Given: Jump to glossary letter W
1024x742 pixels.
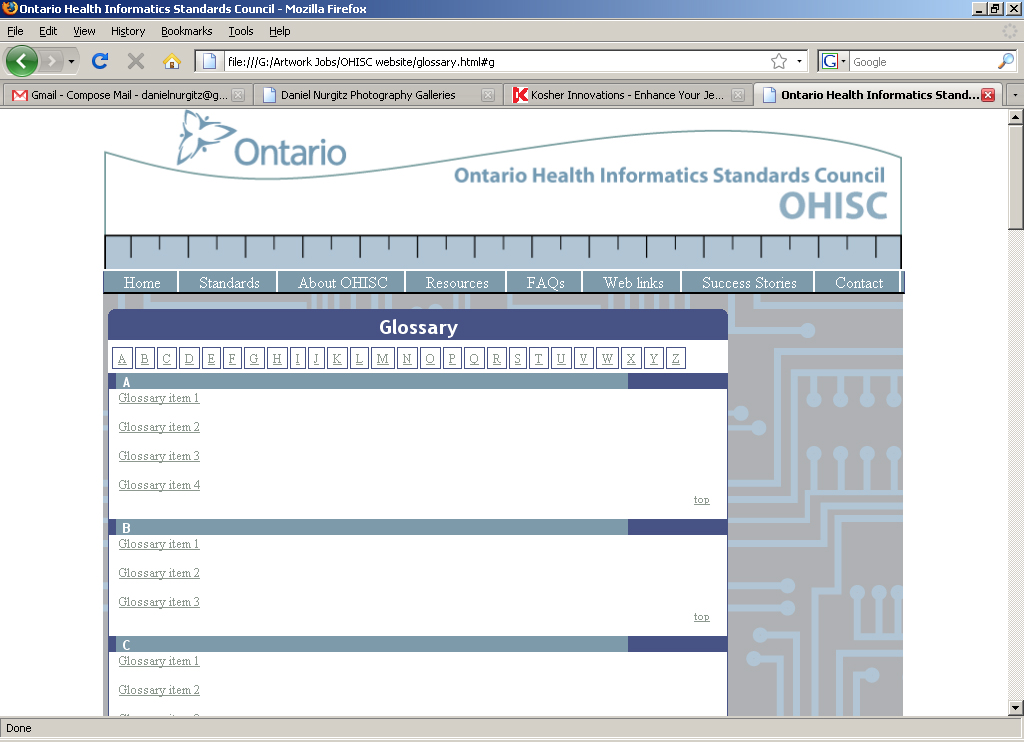Looking at the screenshot, I should (607, 359).
